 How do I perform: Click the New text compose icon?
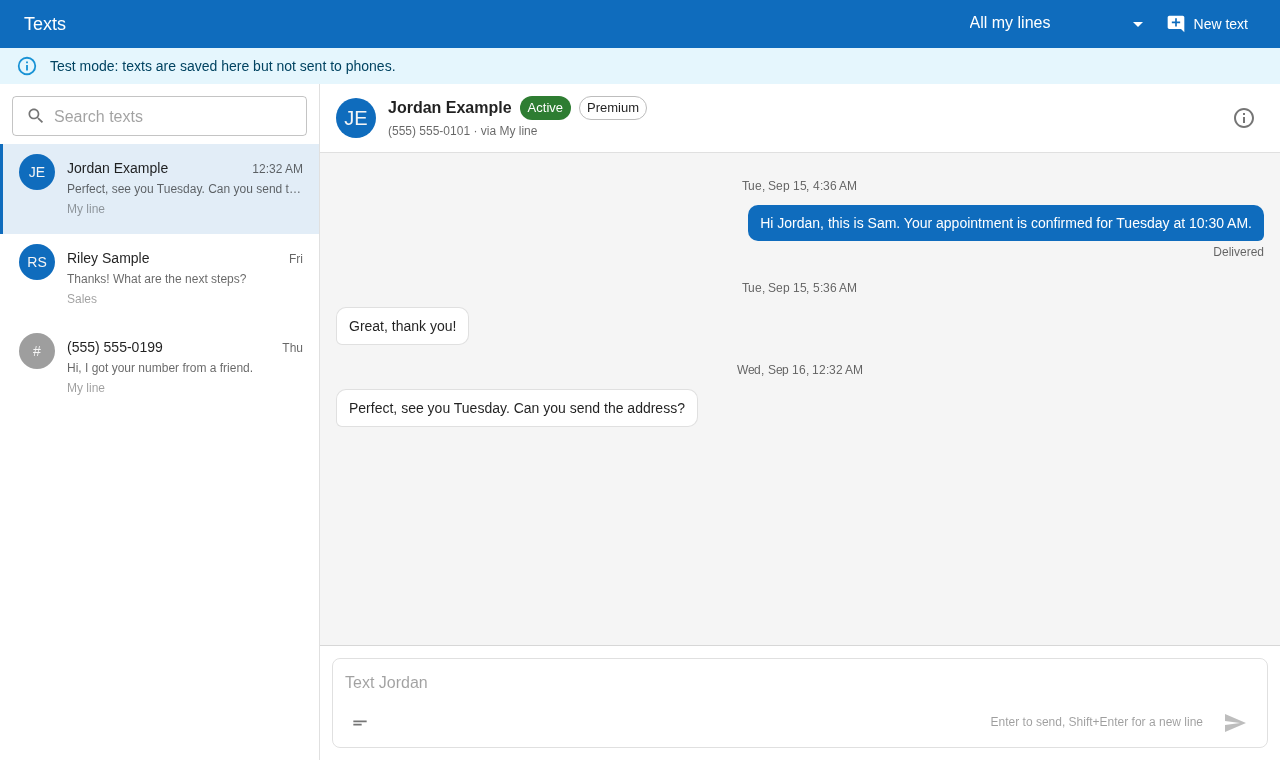(1176, 23)
